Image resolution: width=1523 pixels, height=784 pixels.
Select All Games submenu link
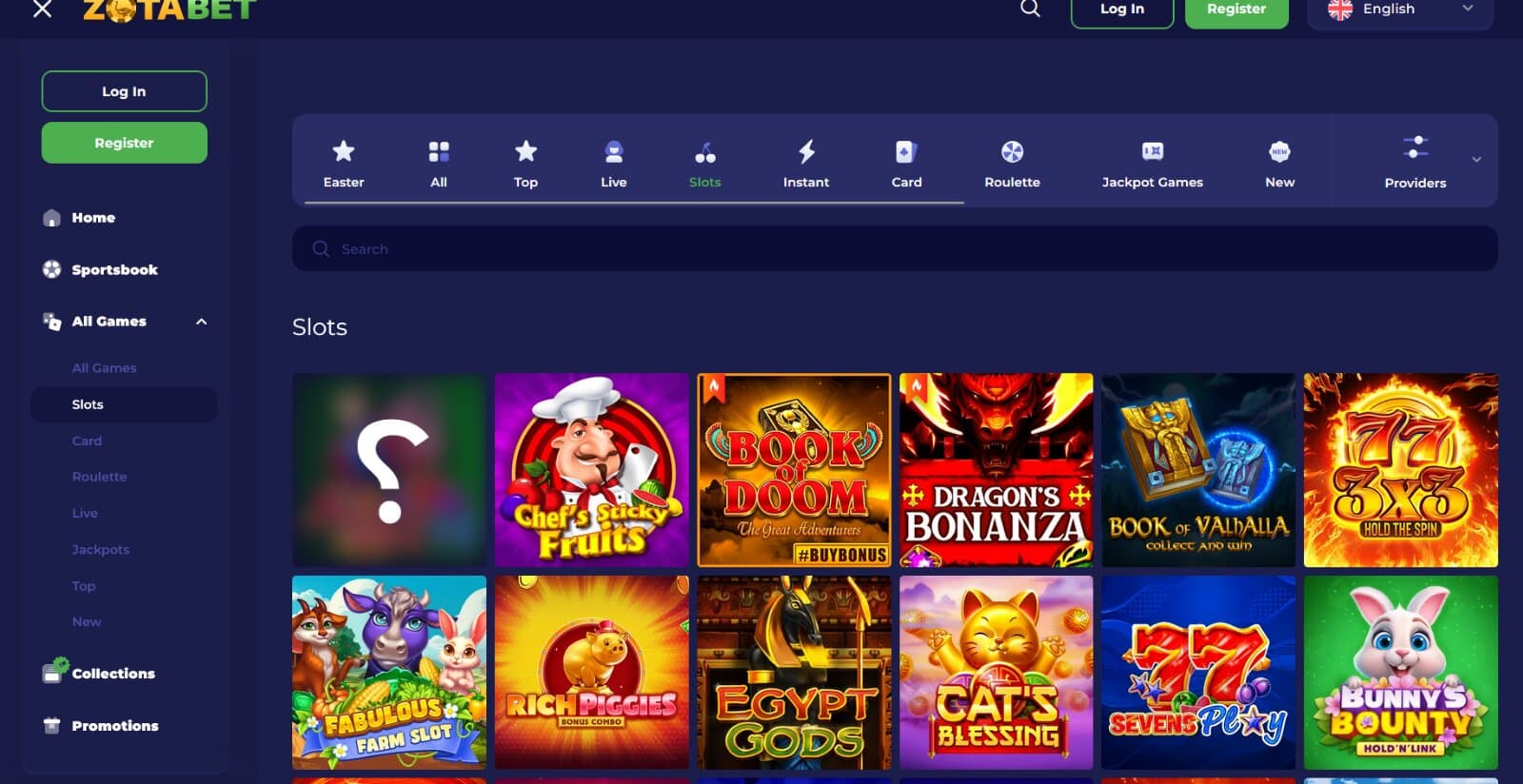(104, 368)
